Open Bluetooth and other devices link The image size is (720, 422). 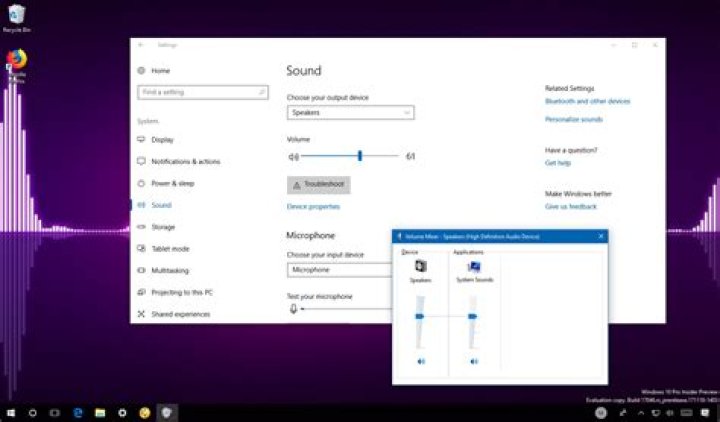click(587, 101)
